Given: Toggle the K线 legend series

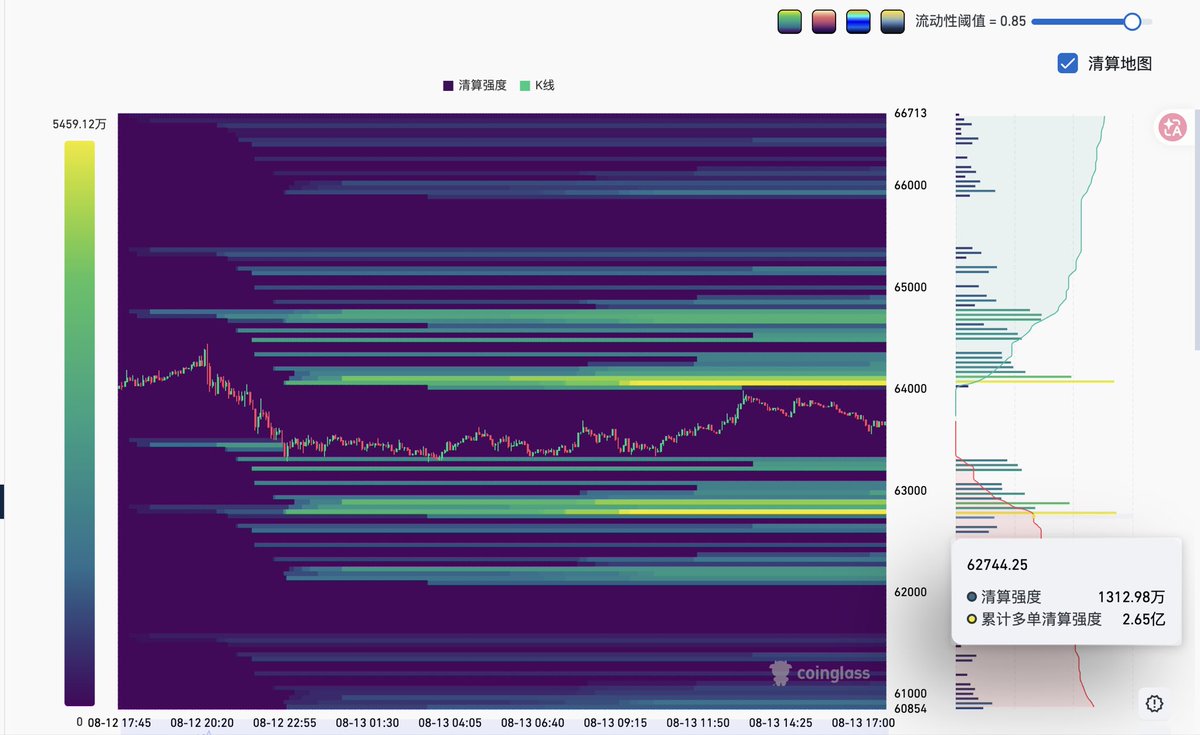Looking at the screenshot, I should (537, 86).
